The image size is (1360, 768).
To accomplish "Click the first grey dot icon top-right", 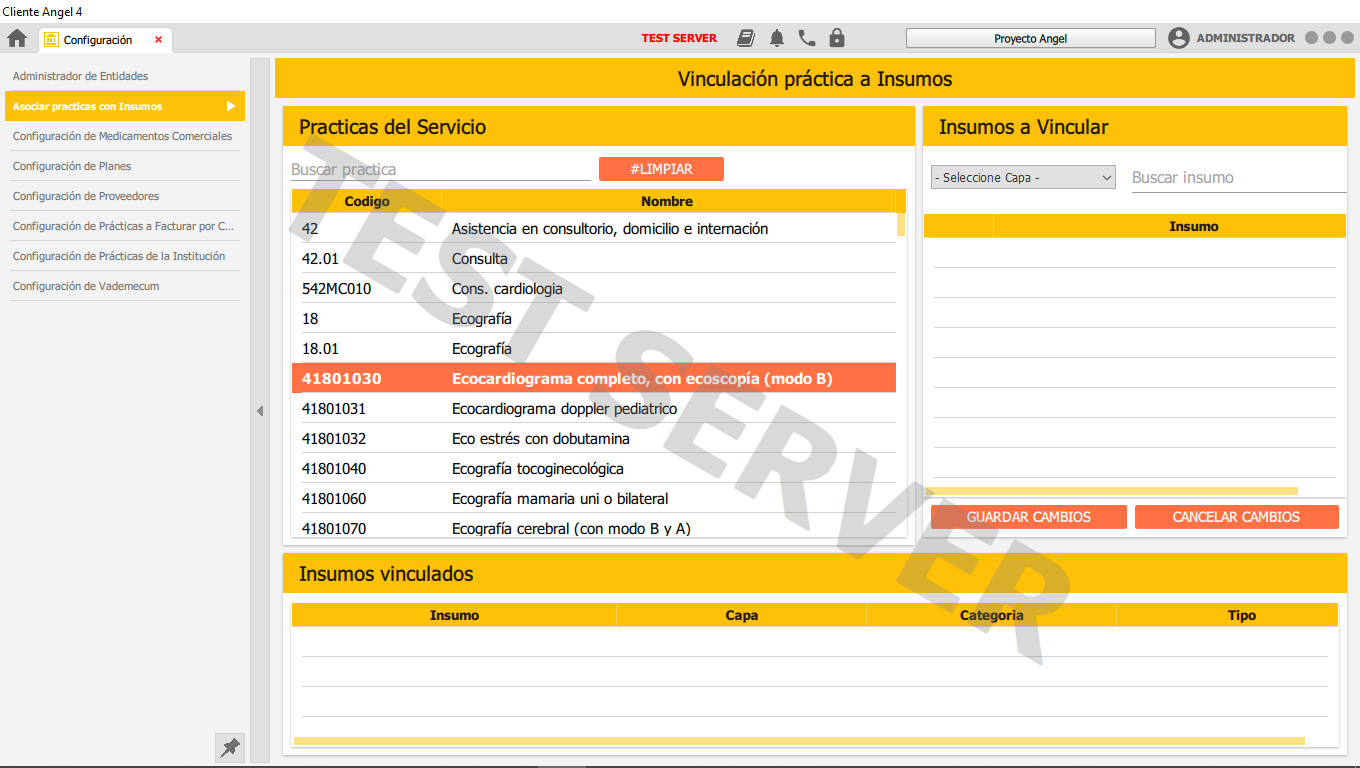I will point(1311,37).
